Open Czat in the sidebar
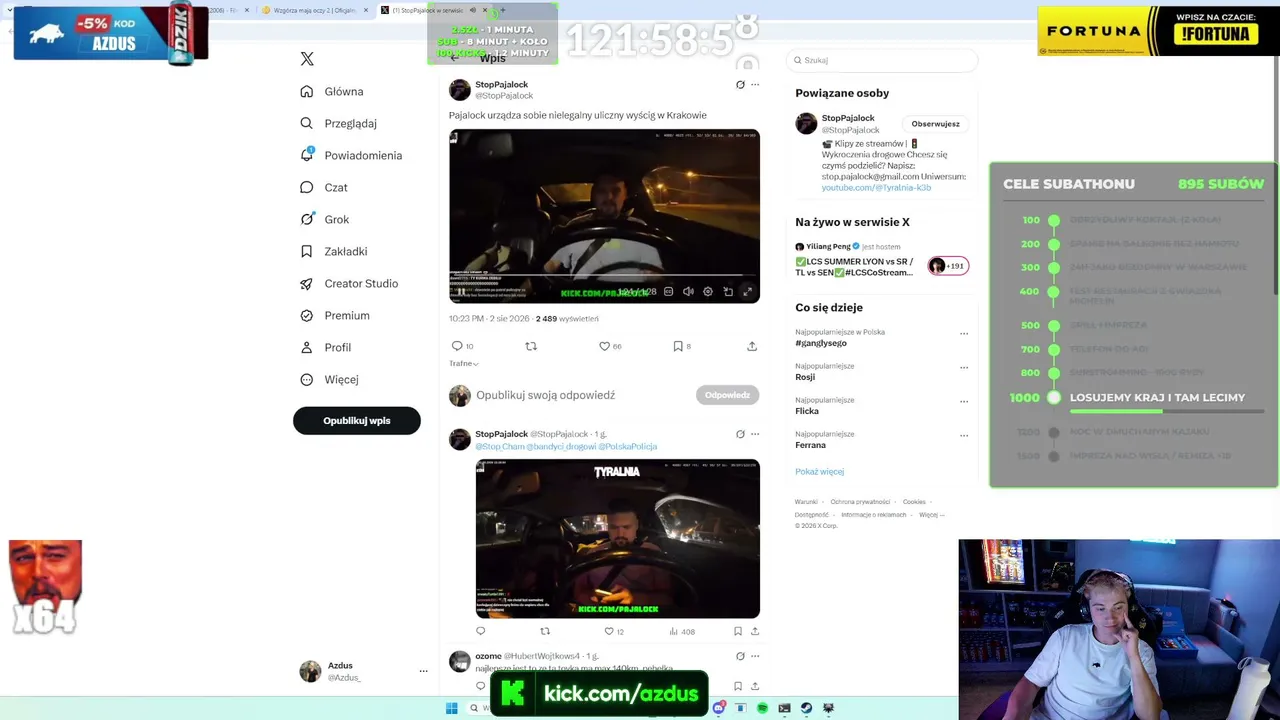1280x720 pixels. point(324,187)
